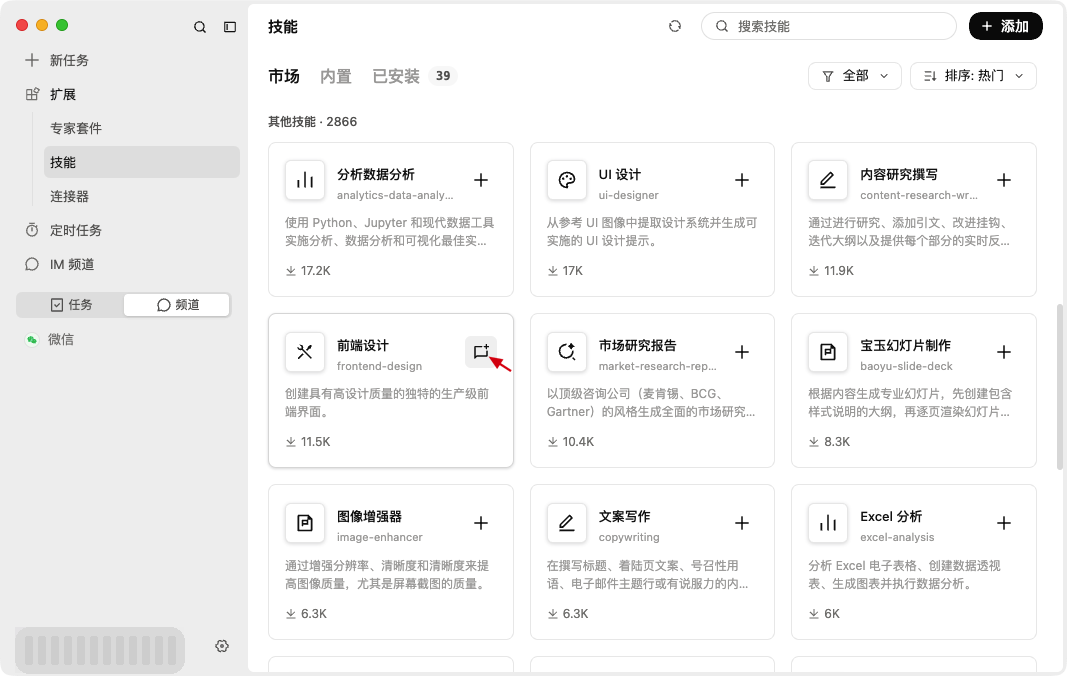Click the WeChat icon next to 微信
Screen dimensions: 1067x676
click(x=32, y=340)
